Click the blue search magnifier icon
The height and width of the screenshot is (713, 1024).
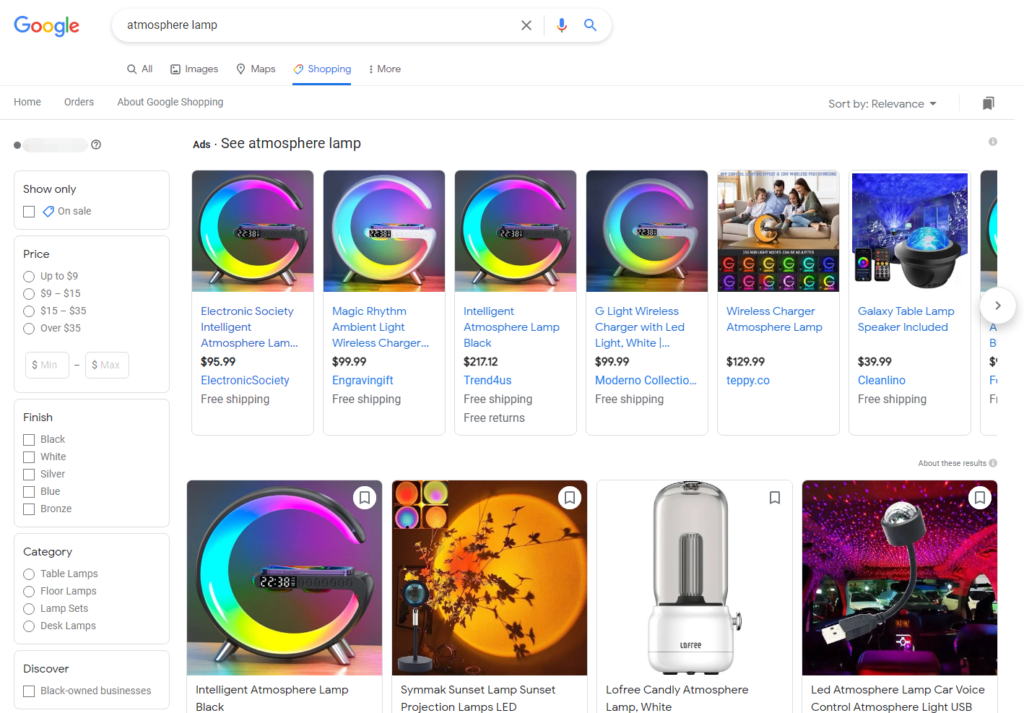(x=590, y=25)
